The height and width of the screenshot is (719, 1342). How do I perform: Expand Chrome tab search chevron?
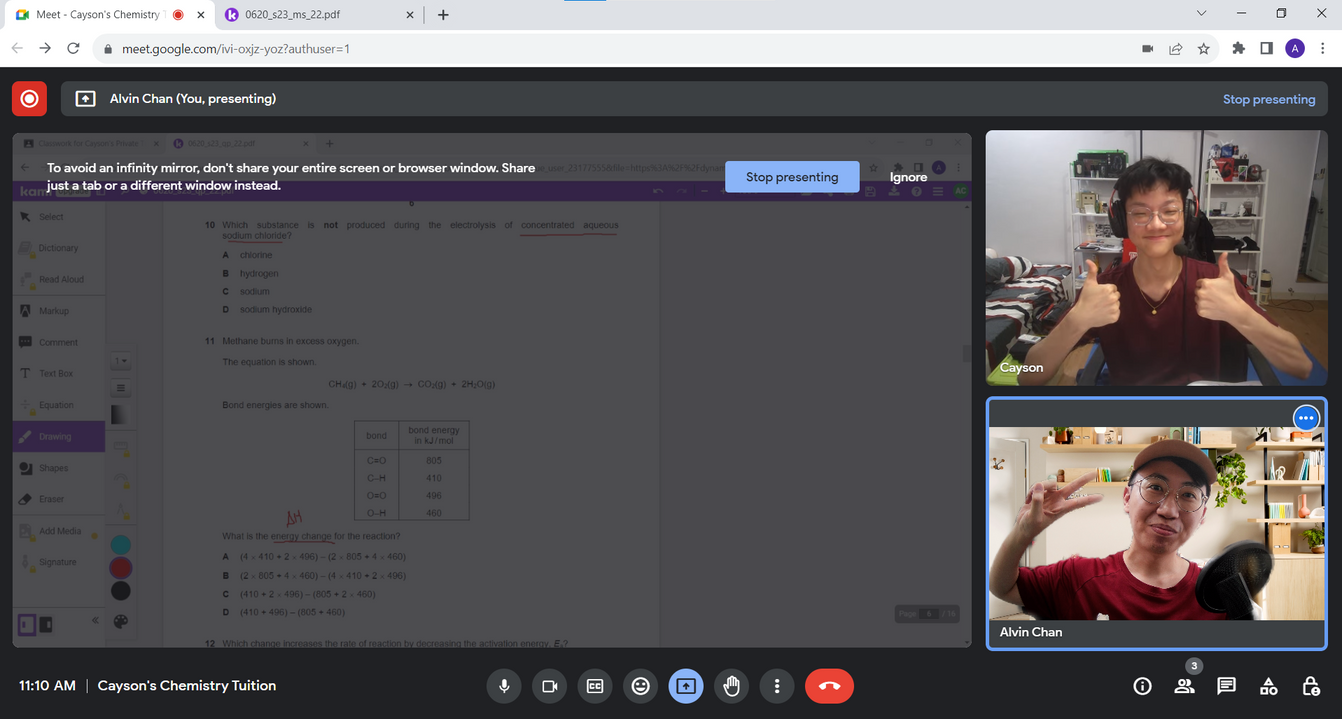1201,14
